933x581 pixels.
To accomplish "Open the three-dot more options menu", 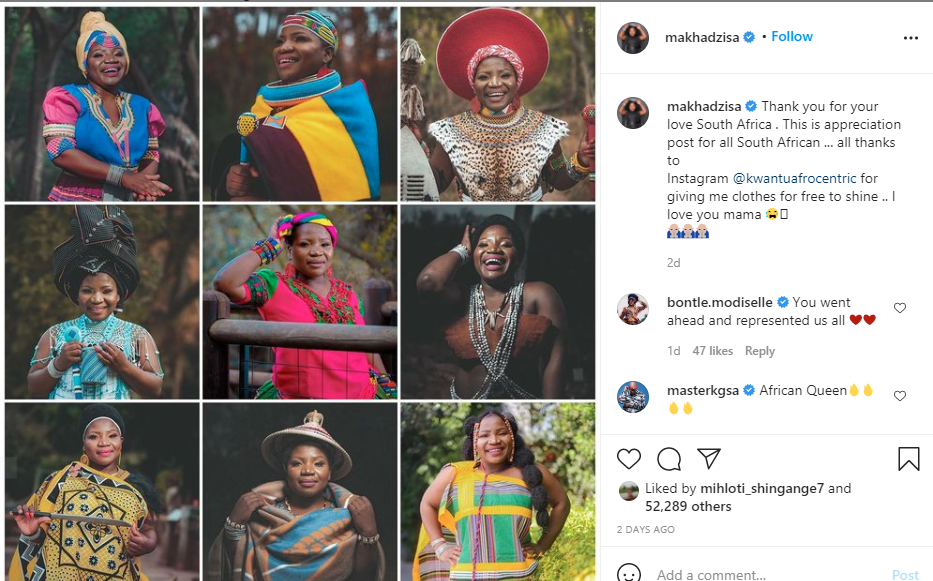I will [910, 38].
